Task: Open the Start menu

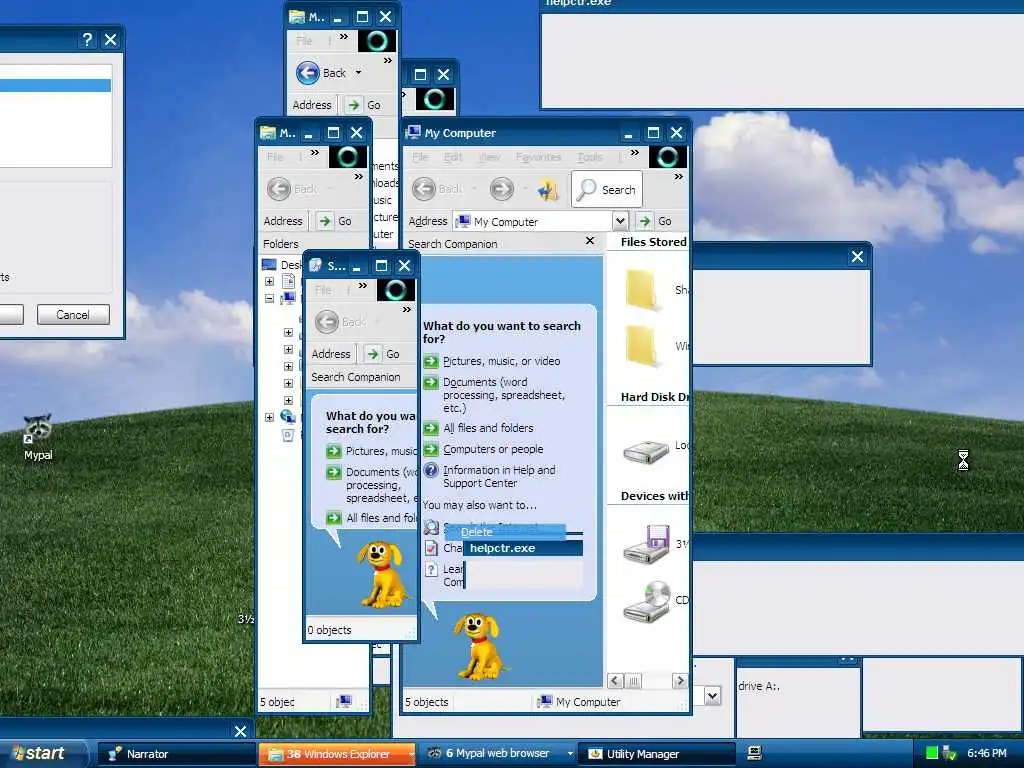Action: [43, 753]
